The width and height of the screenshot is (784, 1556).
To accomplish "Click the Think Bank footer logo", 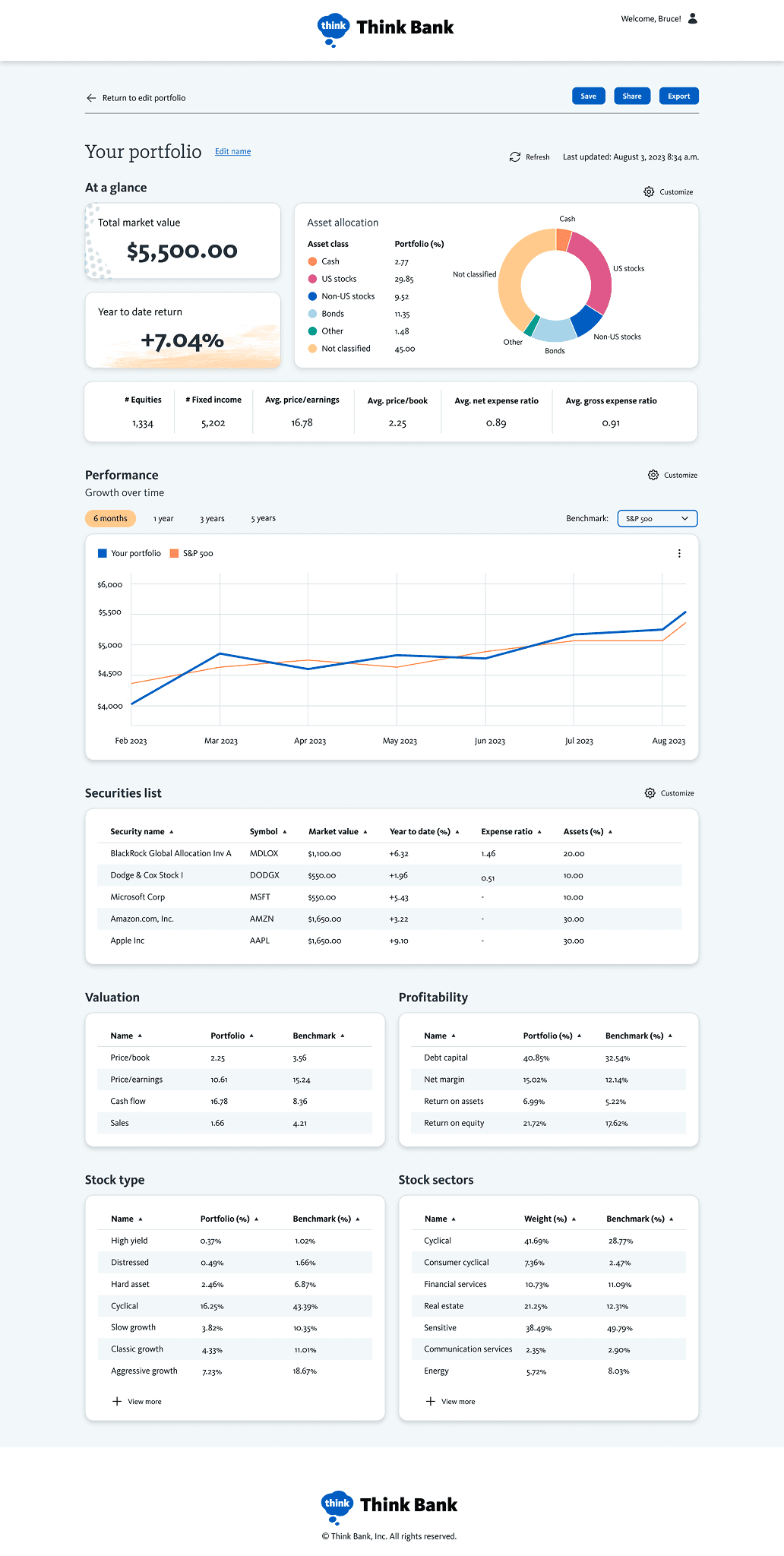I will coord(389,1507).
